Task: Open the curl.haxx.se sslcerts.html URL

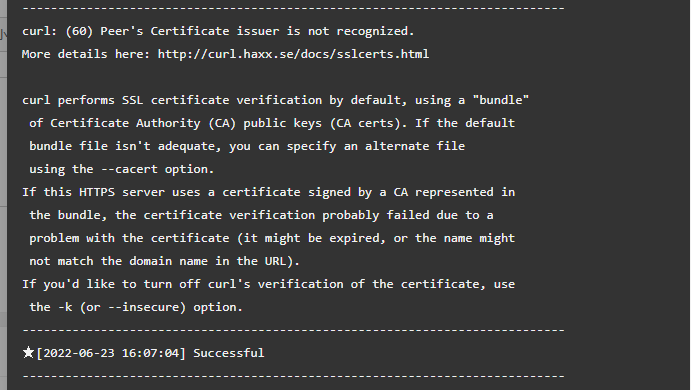Action: 293,54
